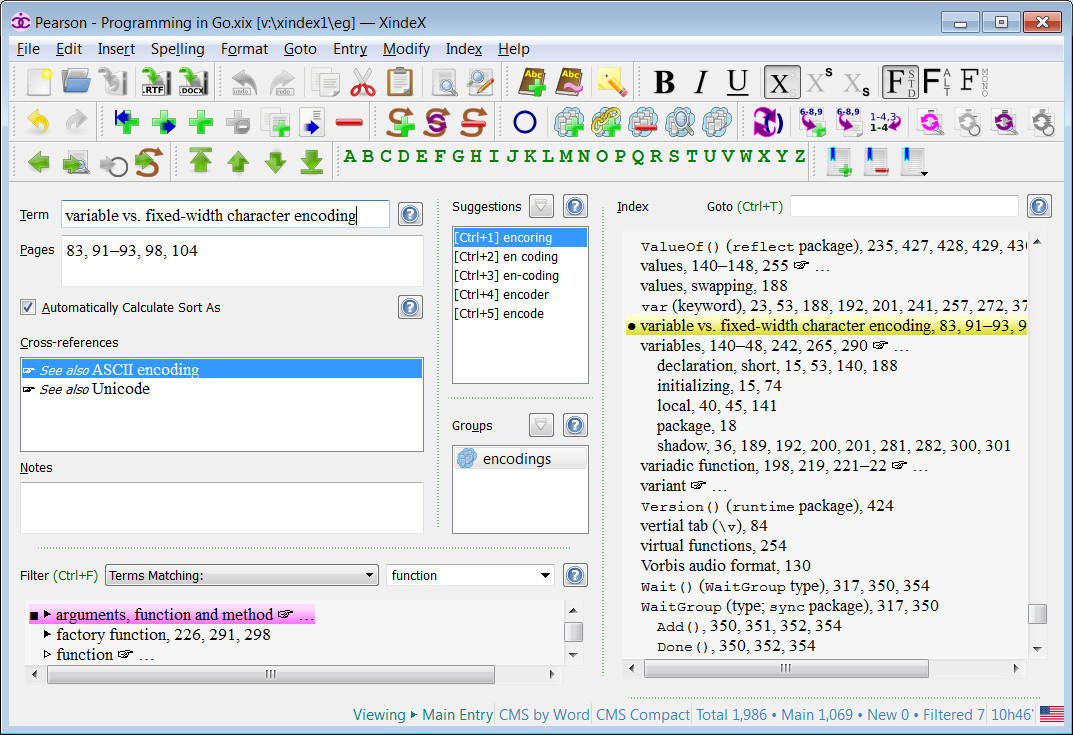Toggle underline formatting
This screenshot has width=1073, height=735.
737,83
